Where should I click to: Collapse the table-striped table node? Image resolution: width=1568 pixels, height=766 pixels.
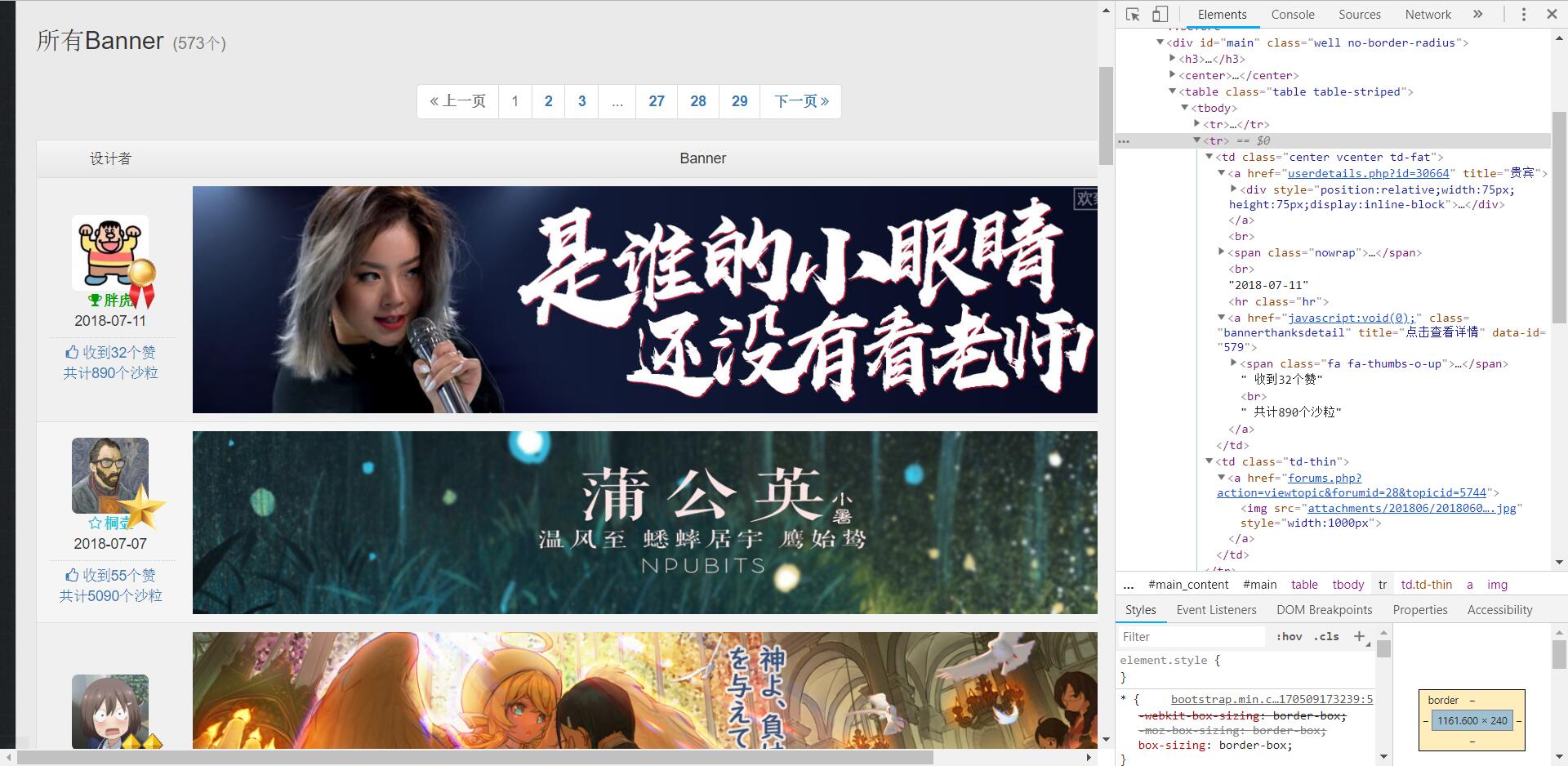tap(1172, 91)
